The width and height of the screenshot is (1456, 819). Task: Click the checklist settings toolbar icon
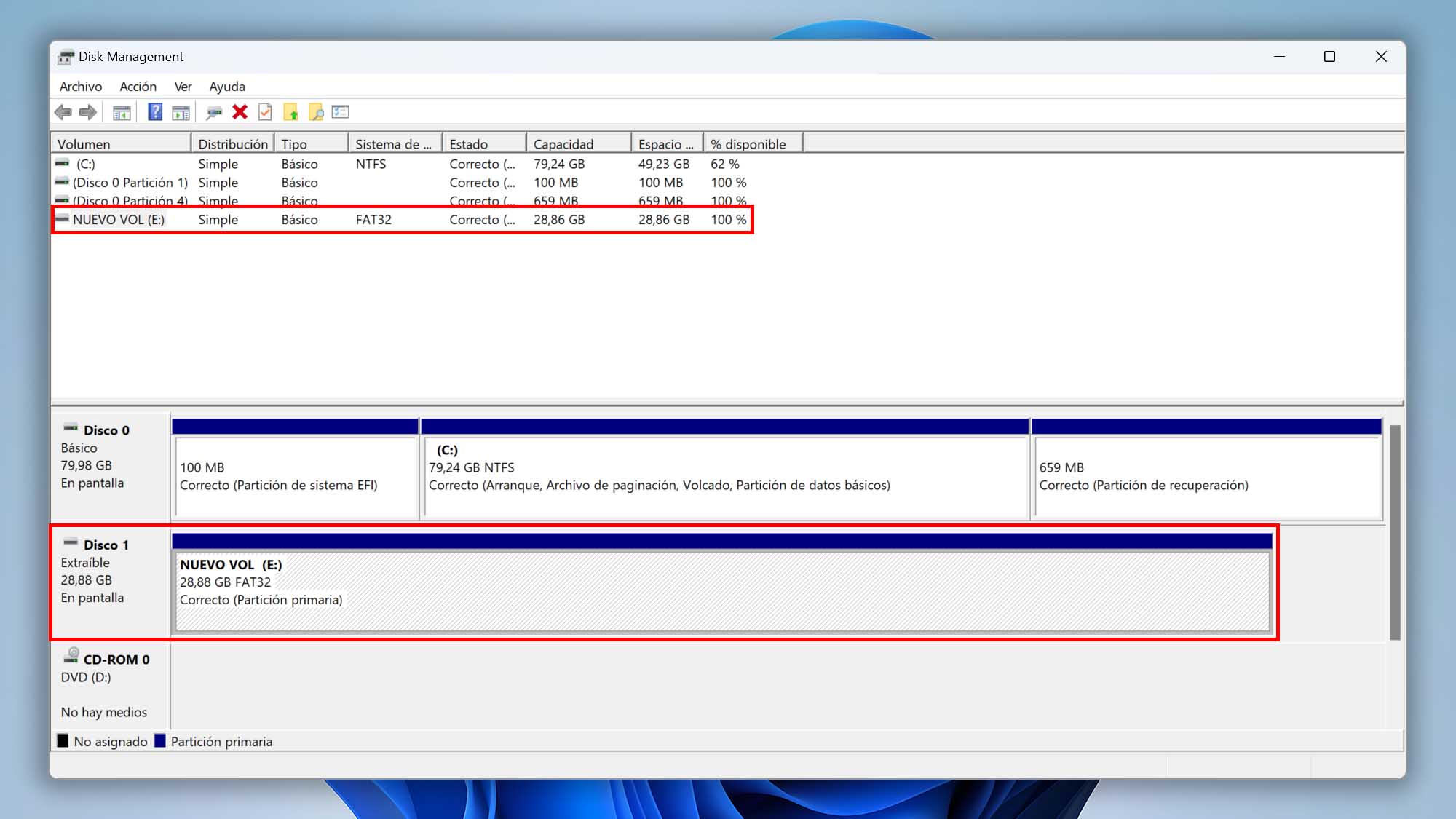point(341,112)
